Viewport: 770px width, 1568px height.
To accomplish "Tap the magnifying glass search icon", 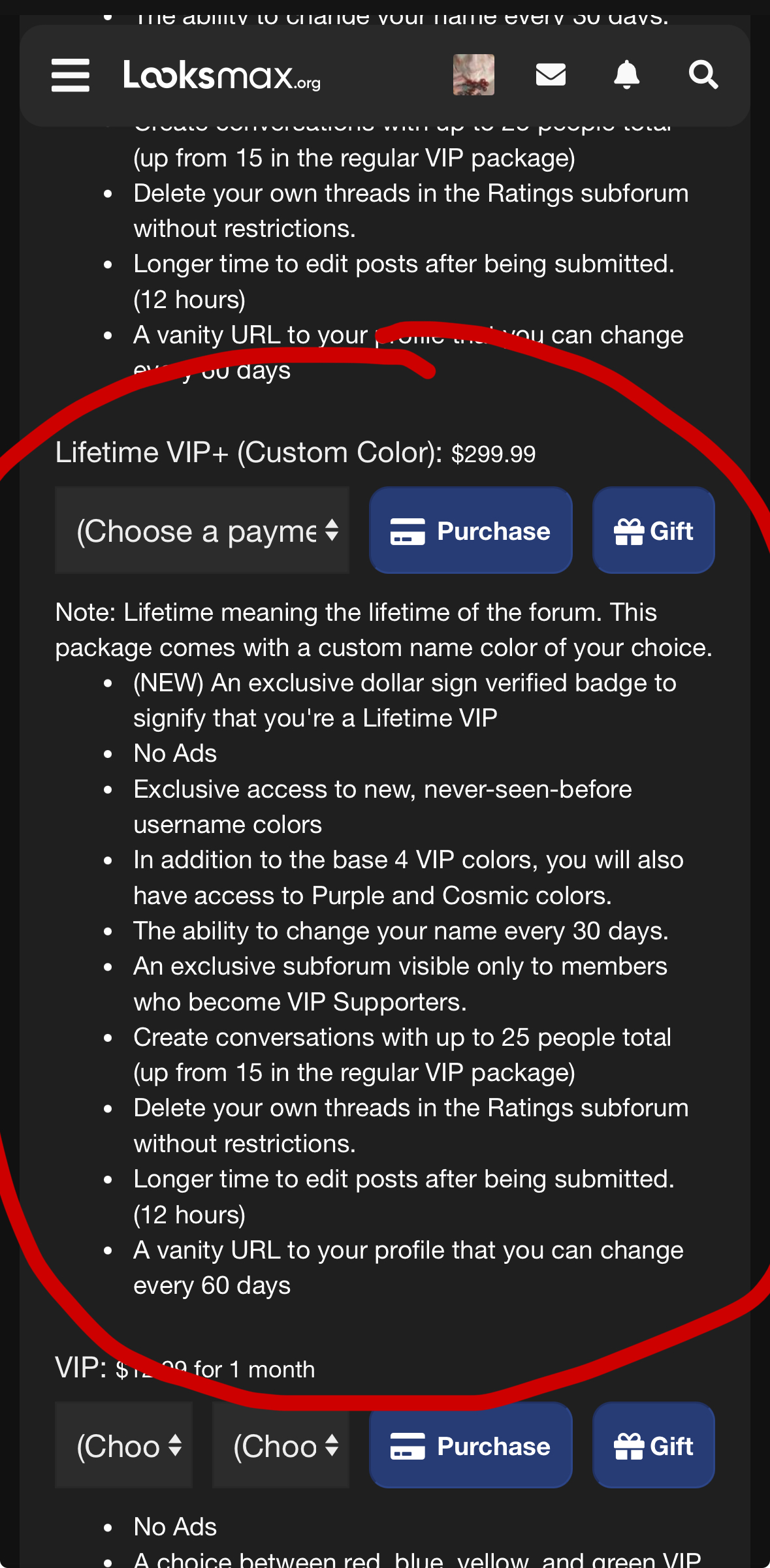I will tap(703, 74).
